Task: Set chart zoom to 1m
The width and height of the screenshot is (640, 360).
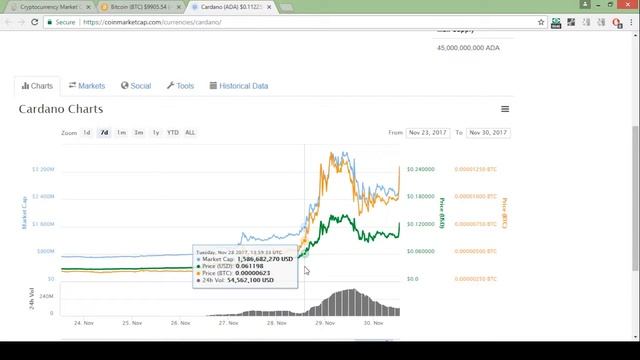Action: pos(122,133)
